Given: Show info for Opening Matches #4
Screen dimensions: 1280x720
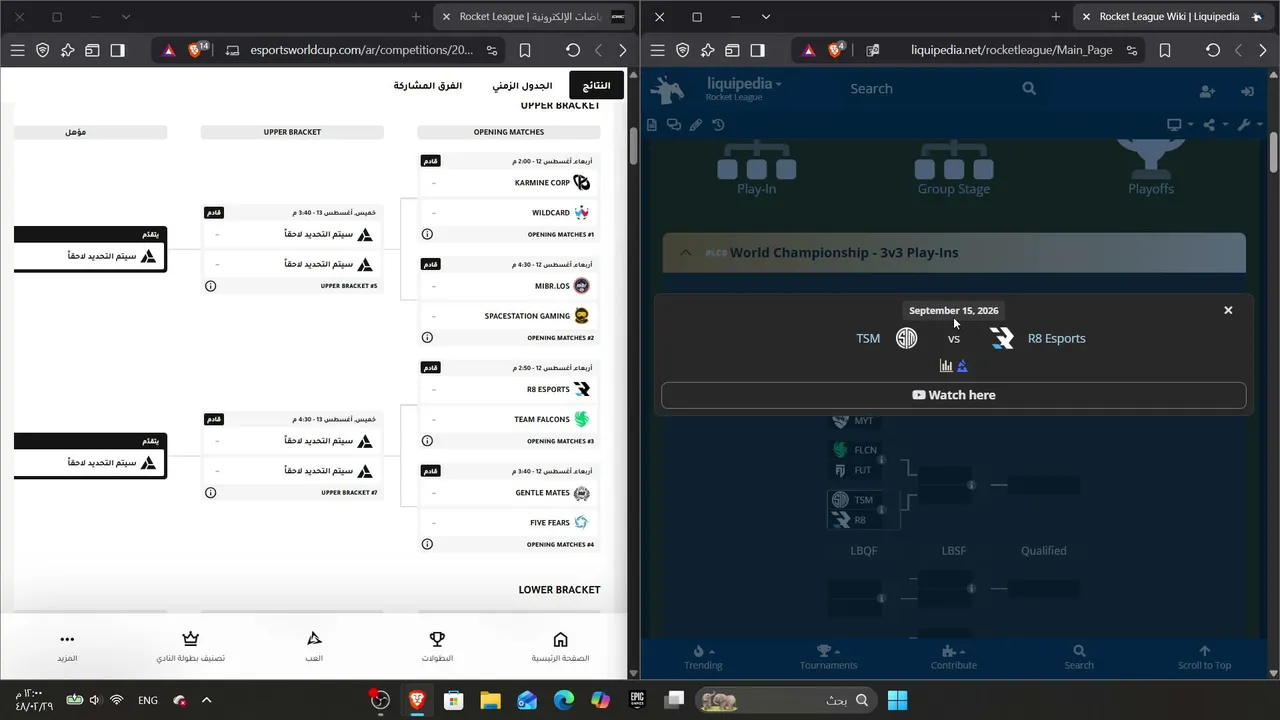Looking at the screenshot, I should click(427, 544).
